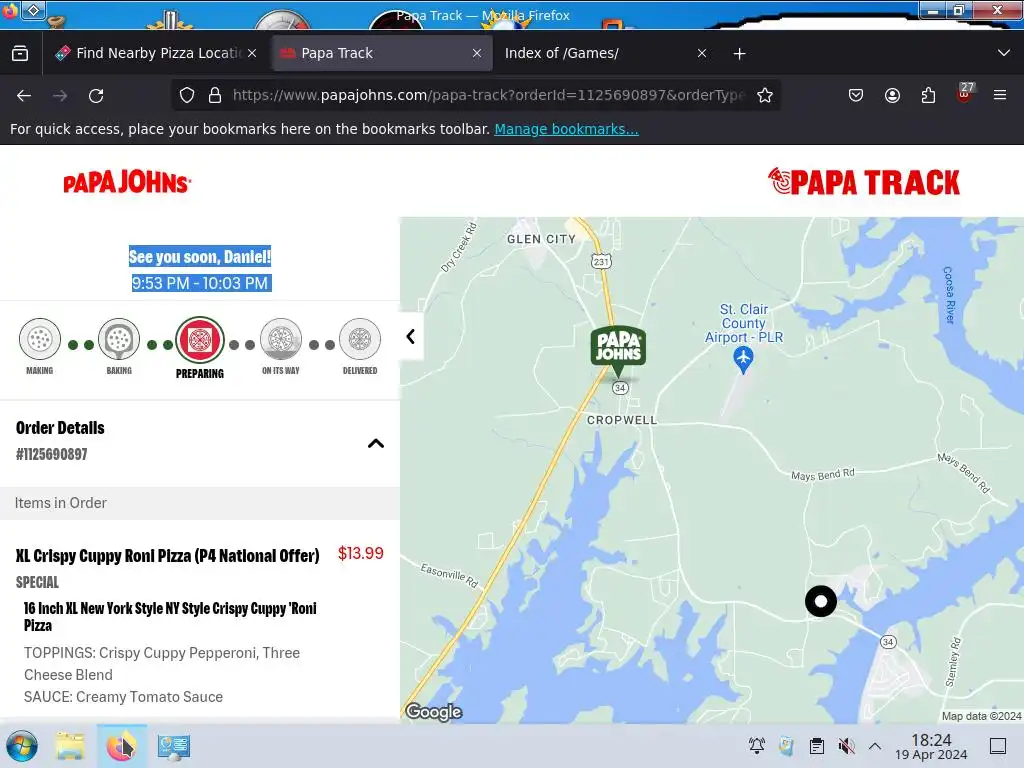List all tabs dropdown arrow
This screenshot has width=1024, height=768.
1004,53
